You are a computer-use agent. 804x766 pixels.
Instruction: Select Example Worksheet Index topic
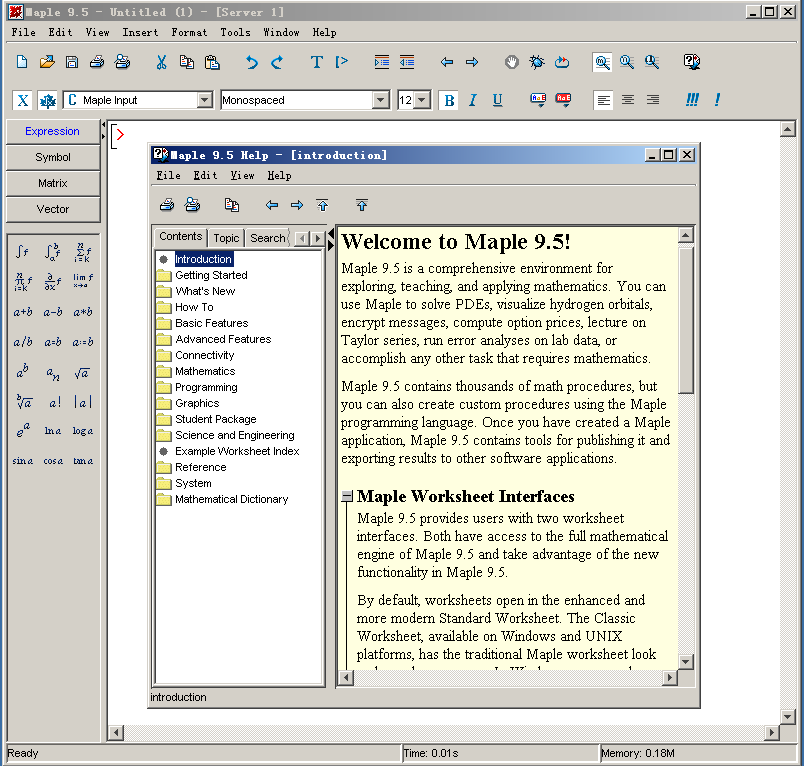click(x=237, y=451)
